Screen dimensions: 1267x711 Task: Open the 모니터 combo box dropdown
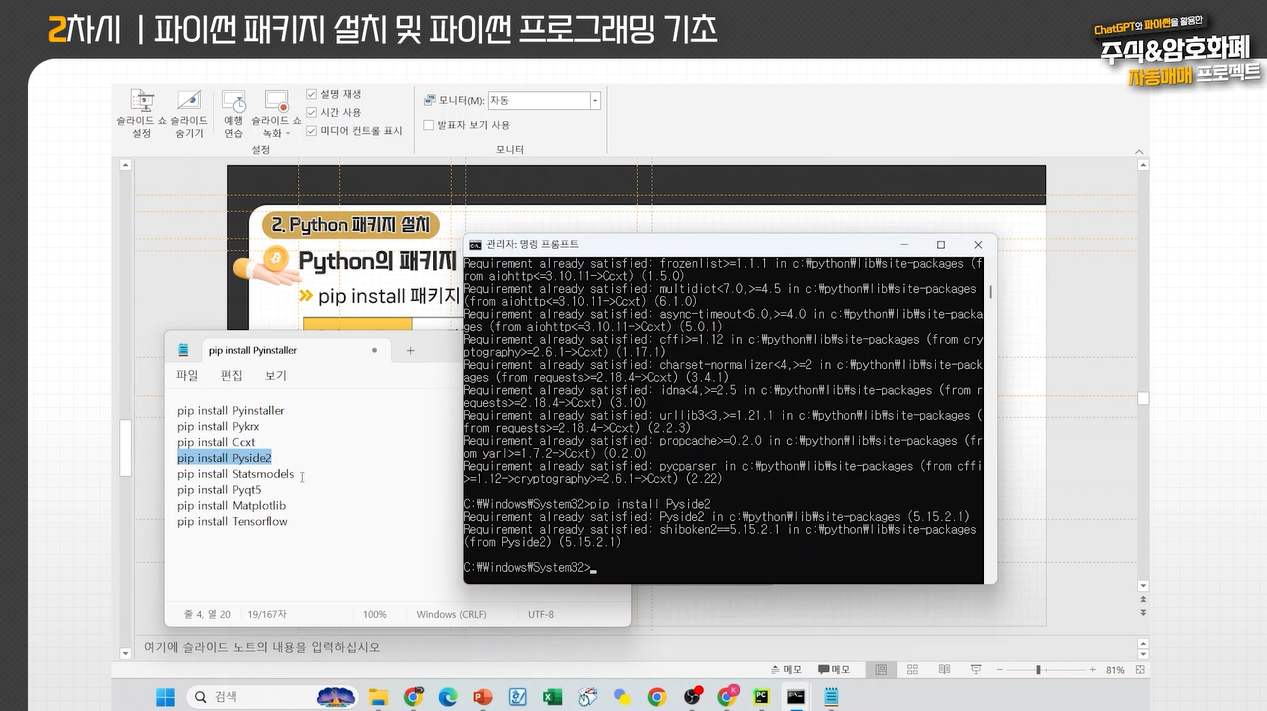(x=595, y=100)
